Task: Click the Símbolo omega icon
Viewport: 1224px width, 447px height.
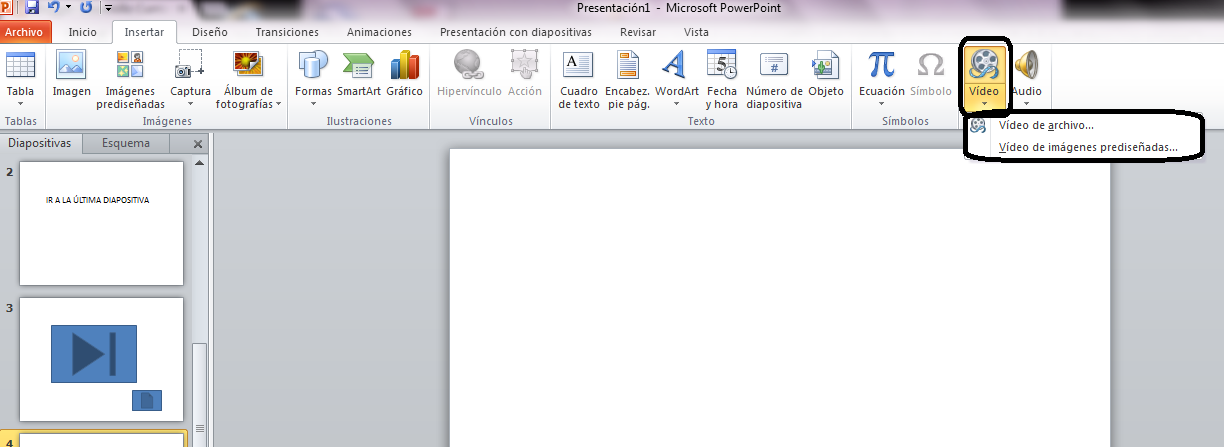Action: tap(930, 66)
